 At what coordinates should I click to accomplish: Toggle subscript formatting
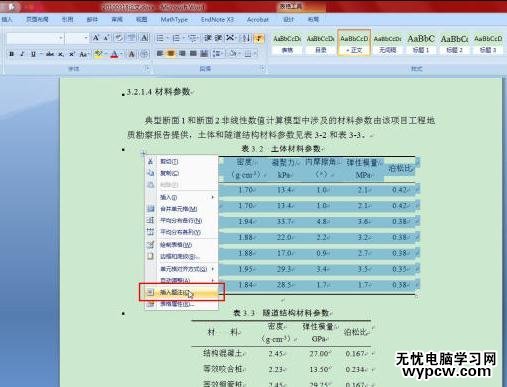(x=61, y=54)
